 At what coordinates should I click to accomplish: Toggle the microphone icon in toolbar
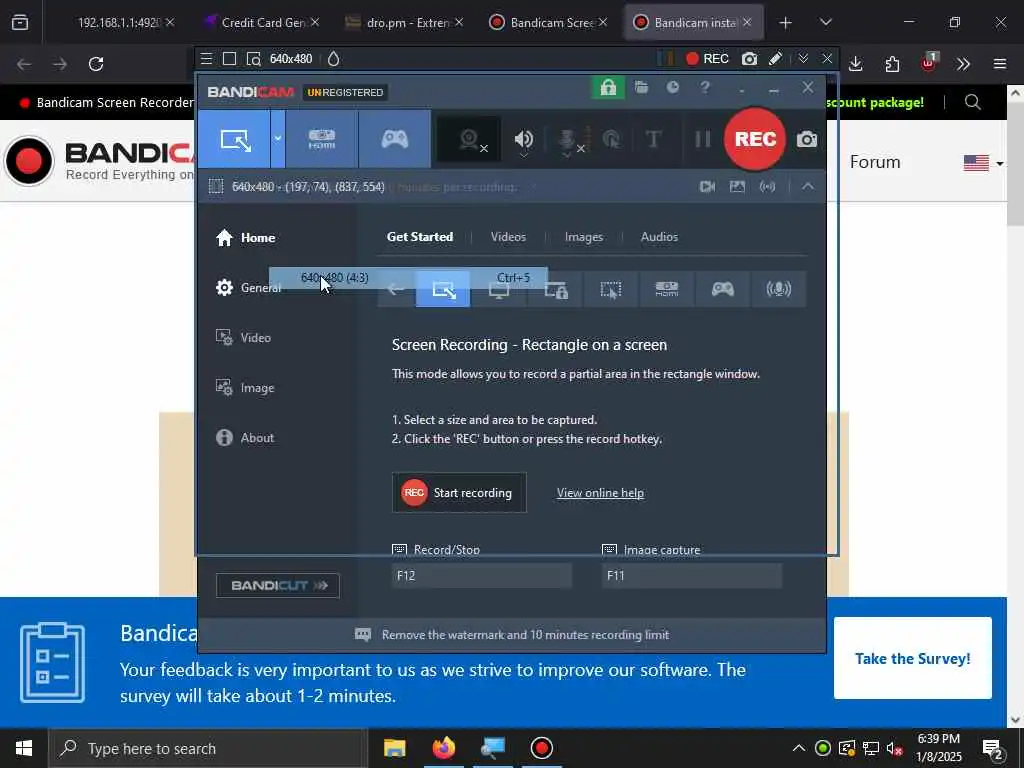(567, 140)
